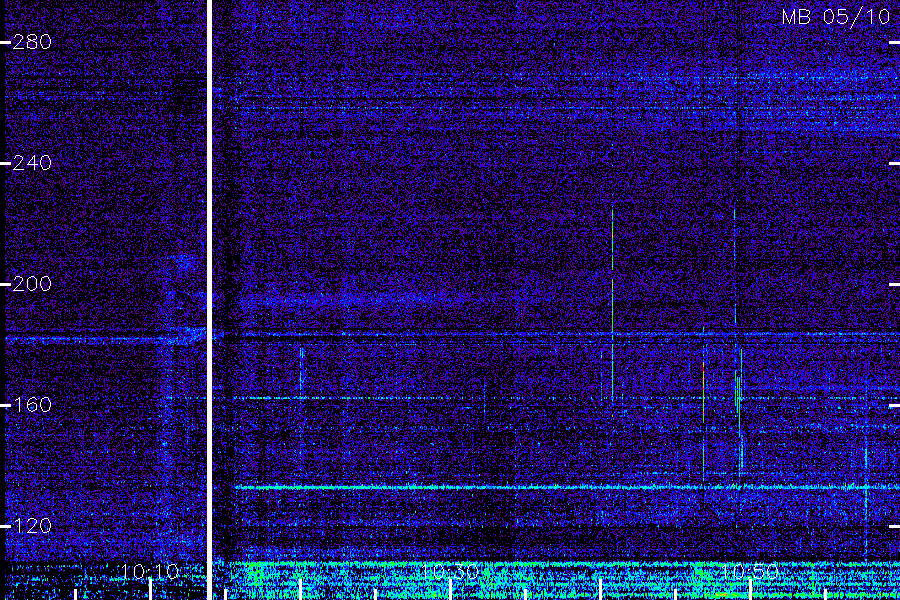Click the 240 frequency axis label
The height and width of the screenshot is (600, 900).
(32, 163)
